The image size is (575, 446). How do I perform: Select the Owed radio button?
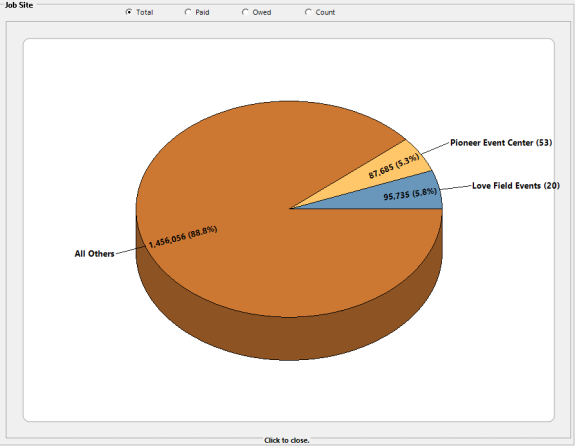(x=245, y=12)
